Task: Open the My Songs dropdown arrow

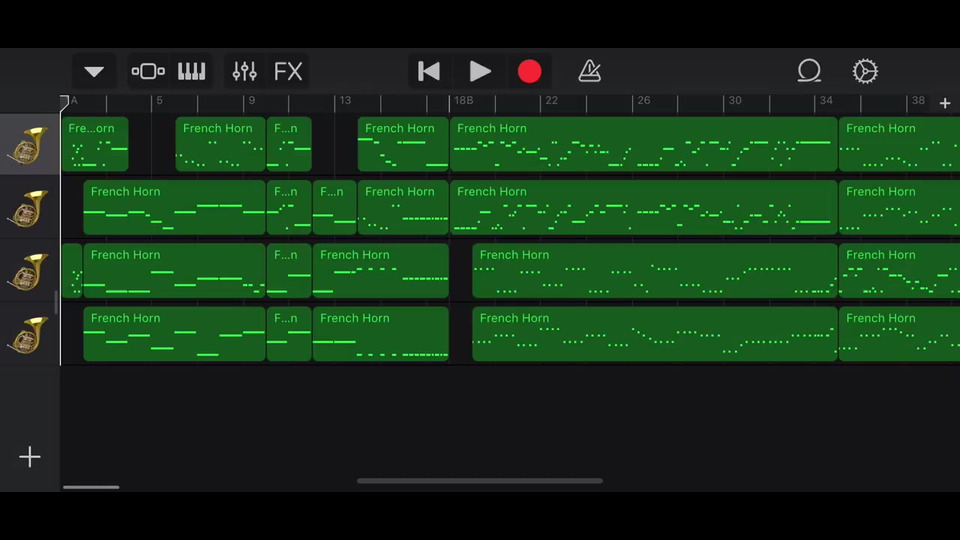Action: [94, 72]
